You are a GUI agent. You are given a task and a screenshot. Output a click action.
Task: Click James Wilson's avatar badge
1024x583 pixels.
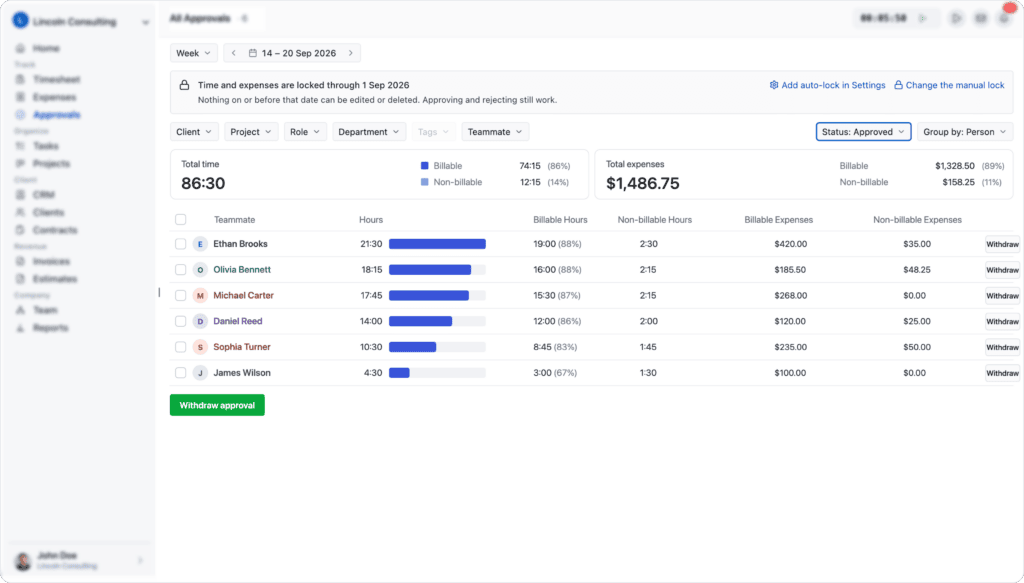(200, 373)
